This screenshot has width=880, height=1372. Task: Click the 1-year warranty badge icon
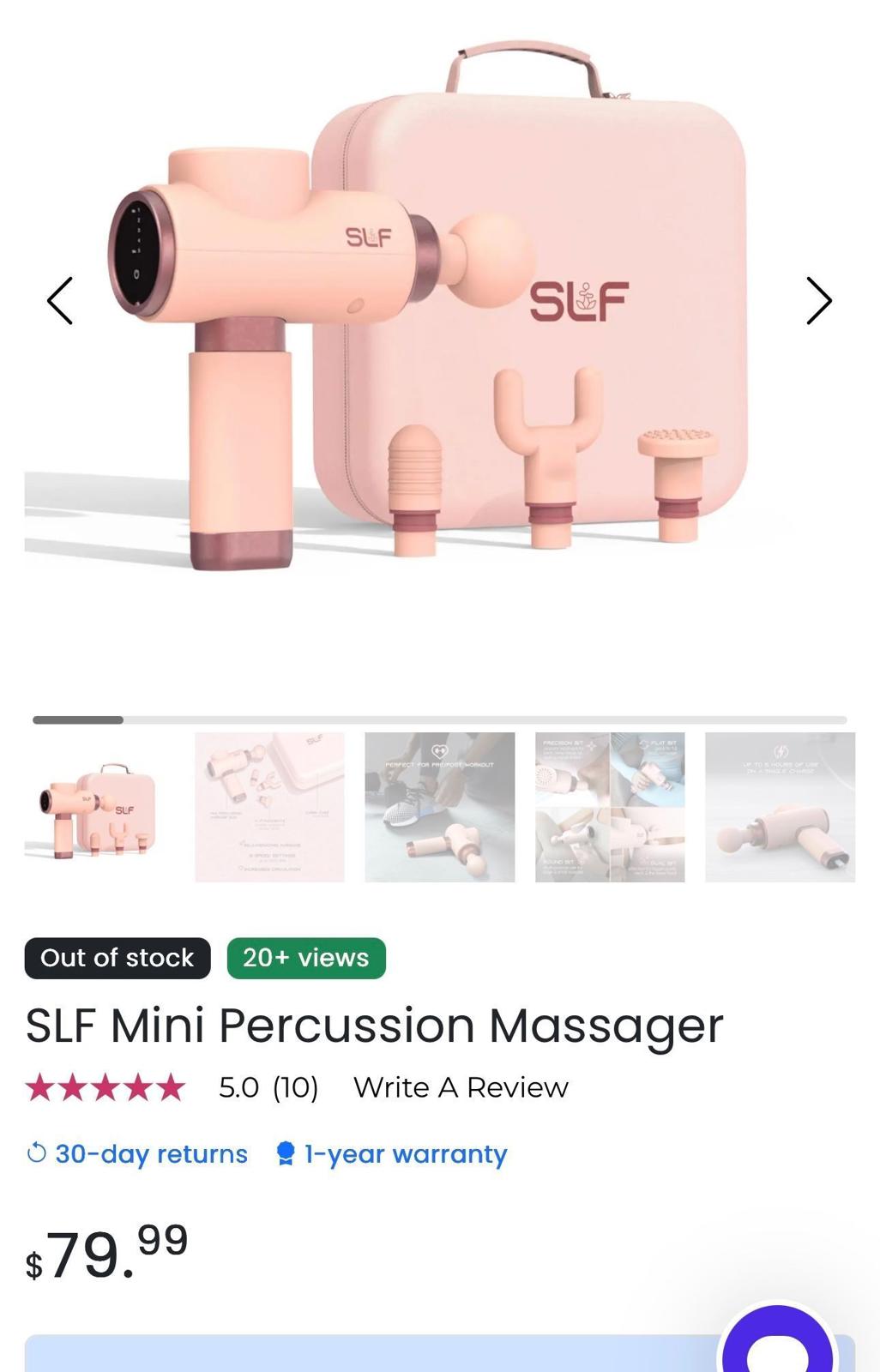286,1153
